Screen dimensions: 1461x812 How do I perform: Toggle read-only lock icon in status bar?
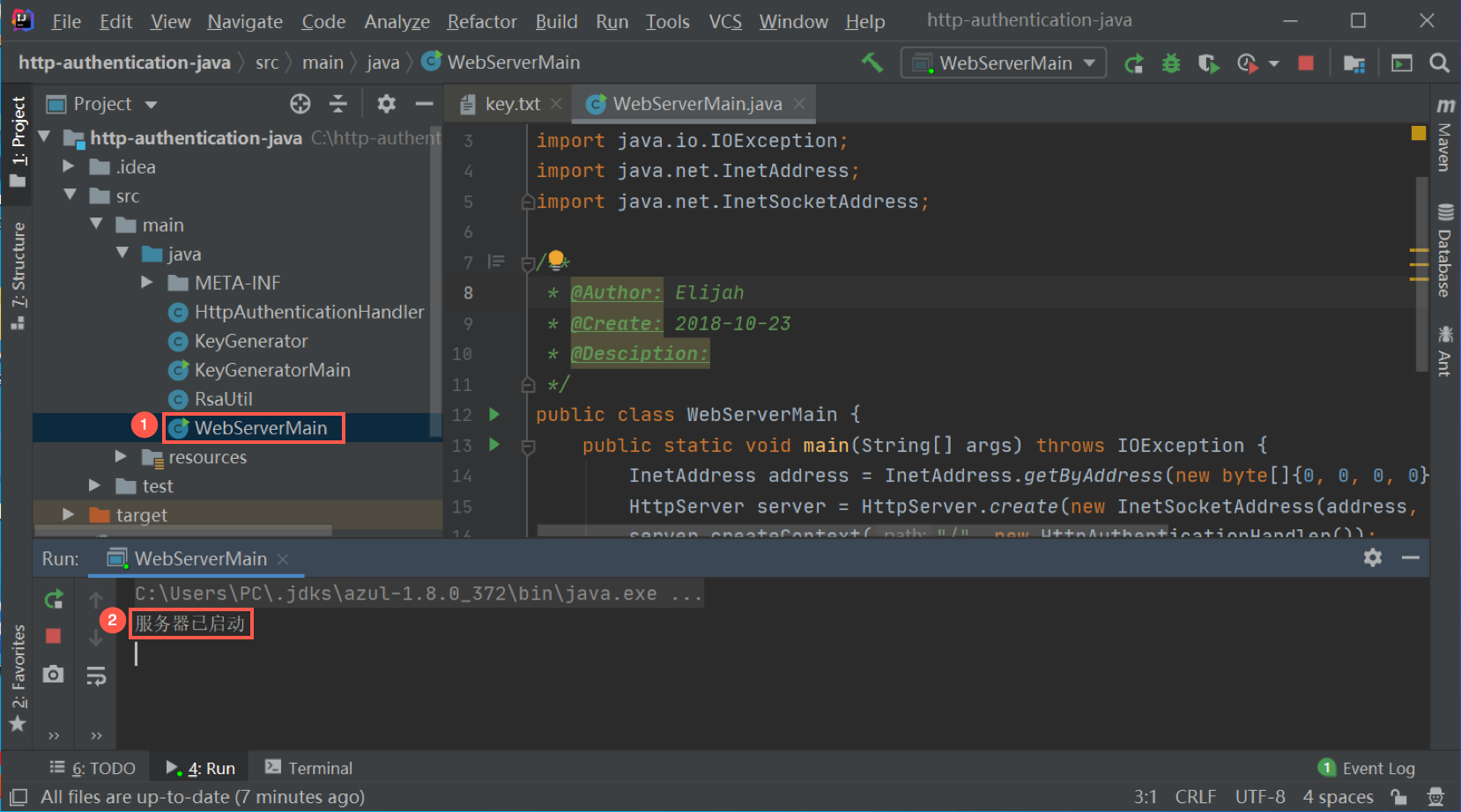pos(1398,797)
